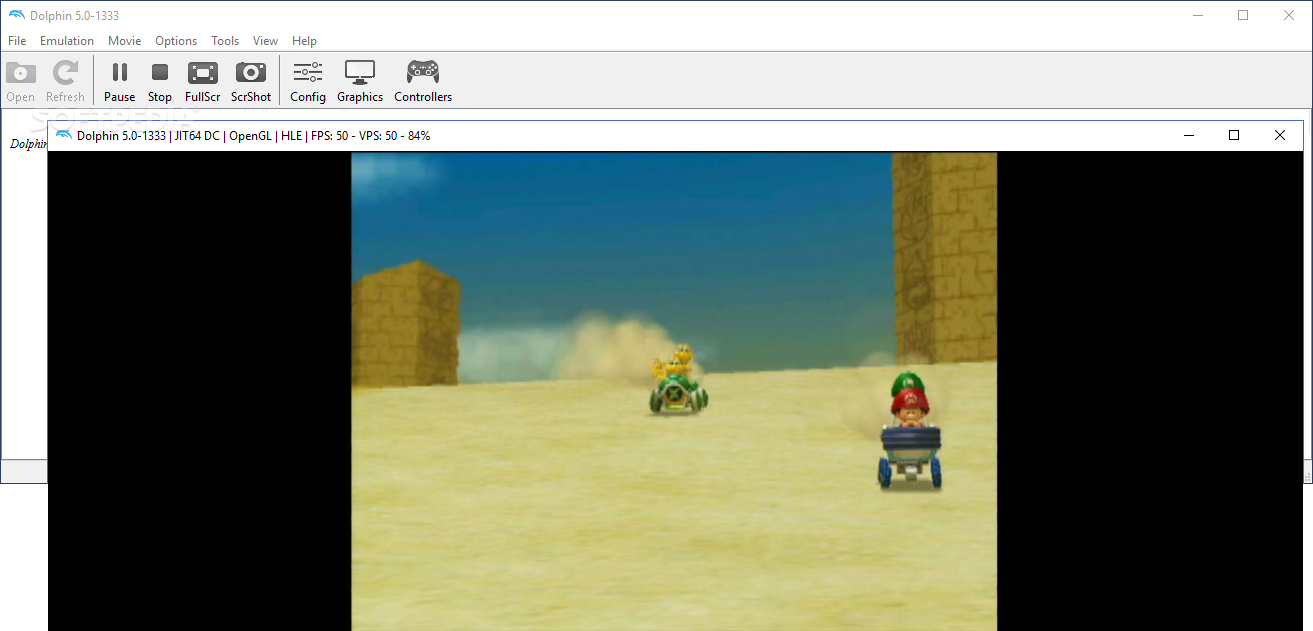1313x631 pixels.
Task: Minimize the main Dolphin window
Action: (1197, 15)
